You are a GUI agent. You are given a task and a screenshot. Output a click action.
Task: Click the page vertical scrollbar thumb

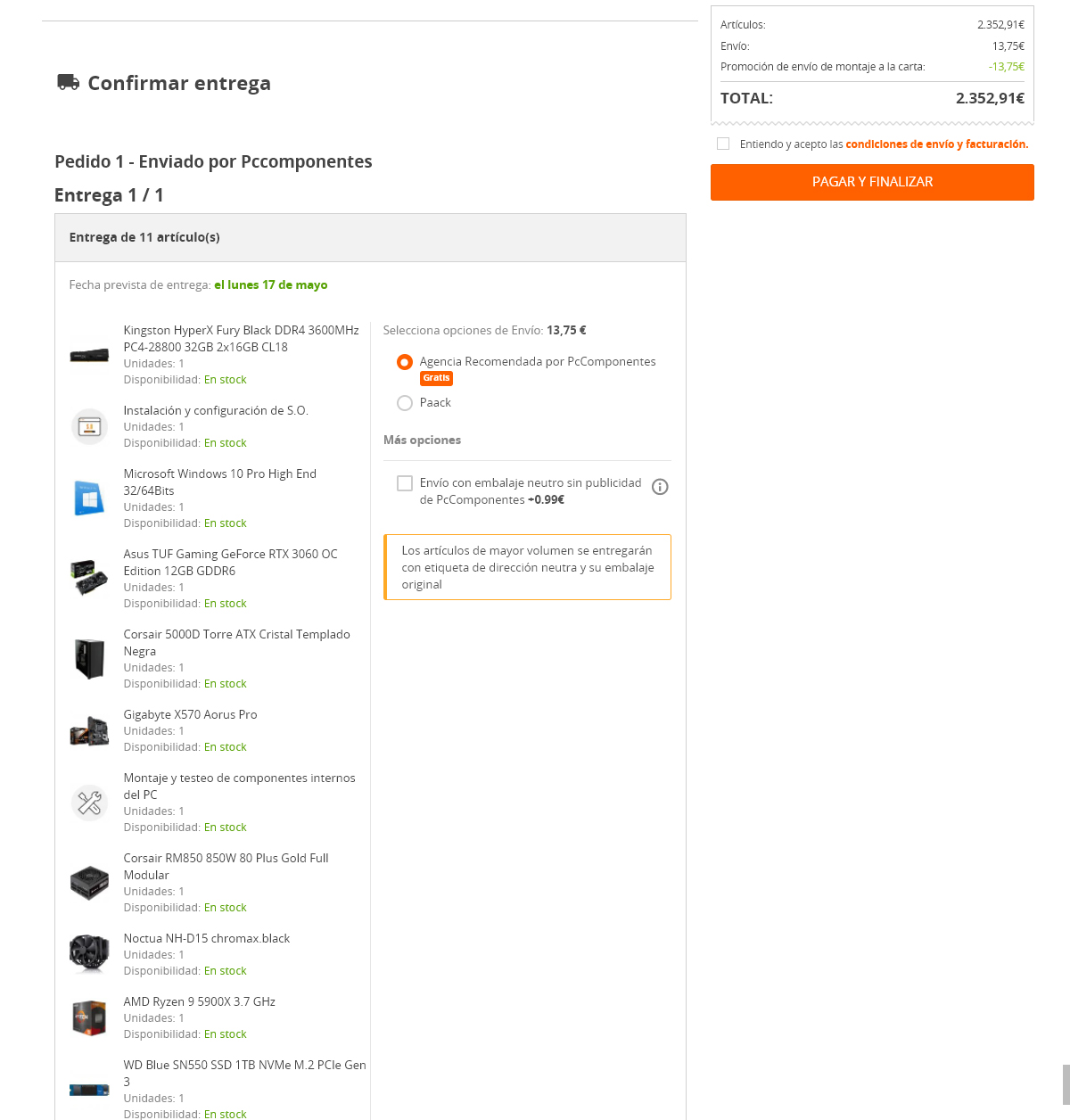(x=1066, y=1084)
